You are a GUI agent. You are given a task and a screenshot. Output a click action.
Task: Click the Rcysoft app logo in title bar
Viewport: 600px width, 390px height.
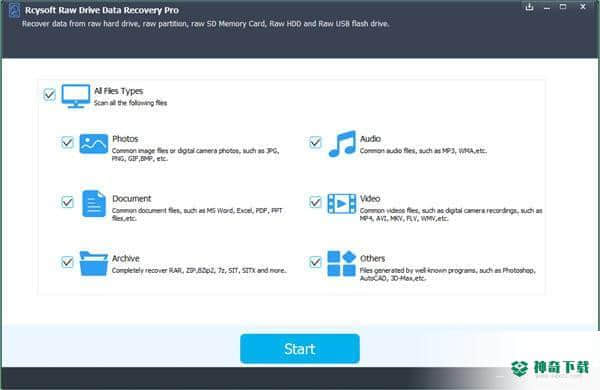[14, 10]
